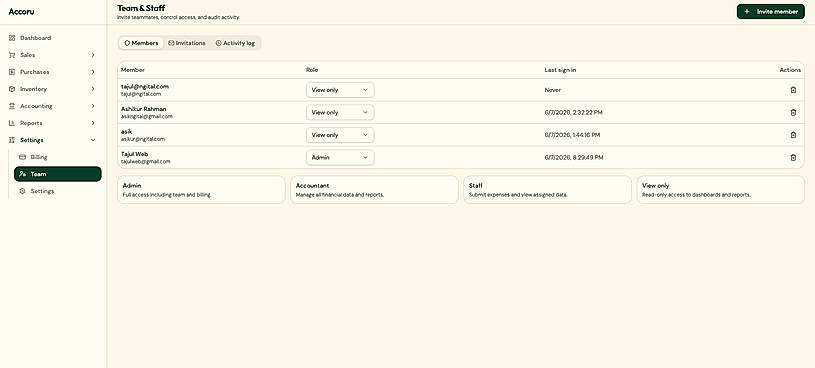Remove member asik via trash icon
815x368 pixels.
coord(793,135)
